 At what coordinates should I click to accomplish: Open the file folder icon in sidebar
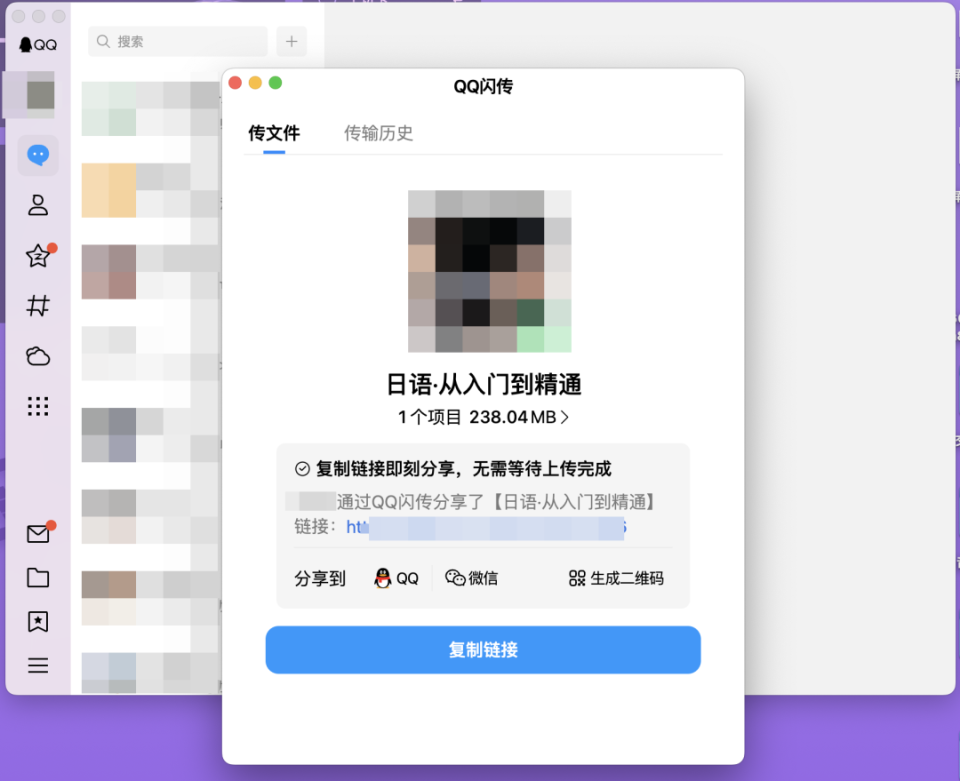click(38, 578)
